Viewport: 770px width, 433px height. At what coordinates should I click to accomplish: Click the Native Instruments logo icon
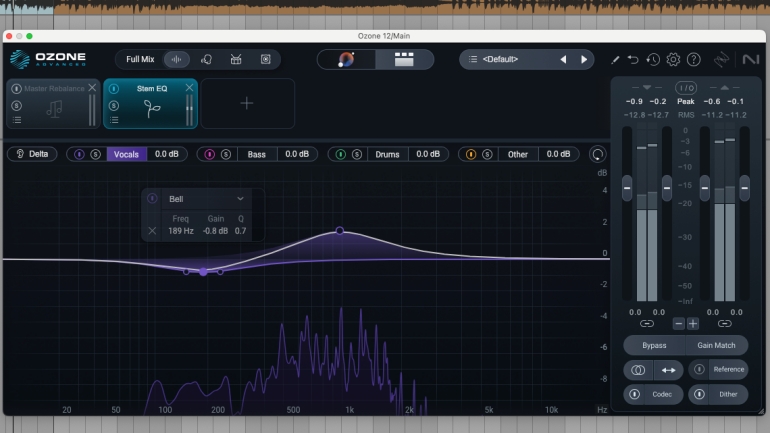pos(750,59)
